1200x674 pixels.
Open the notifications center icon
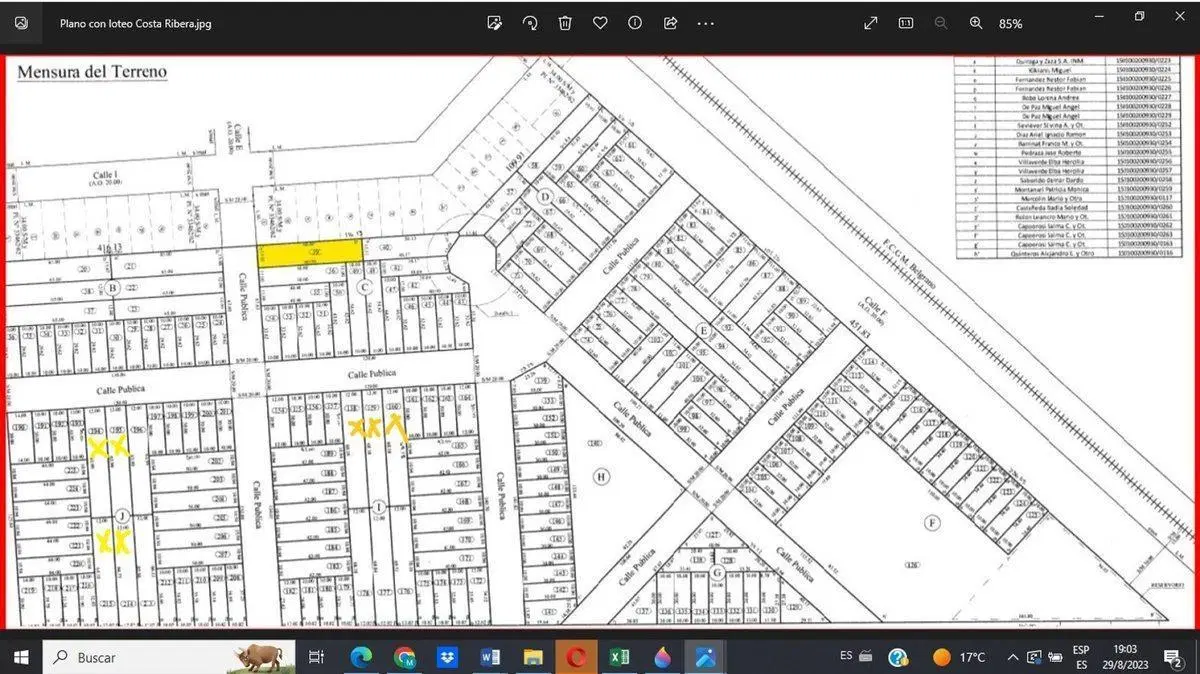click(x=1176, y=657)
